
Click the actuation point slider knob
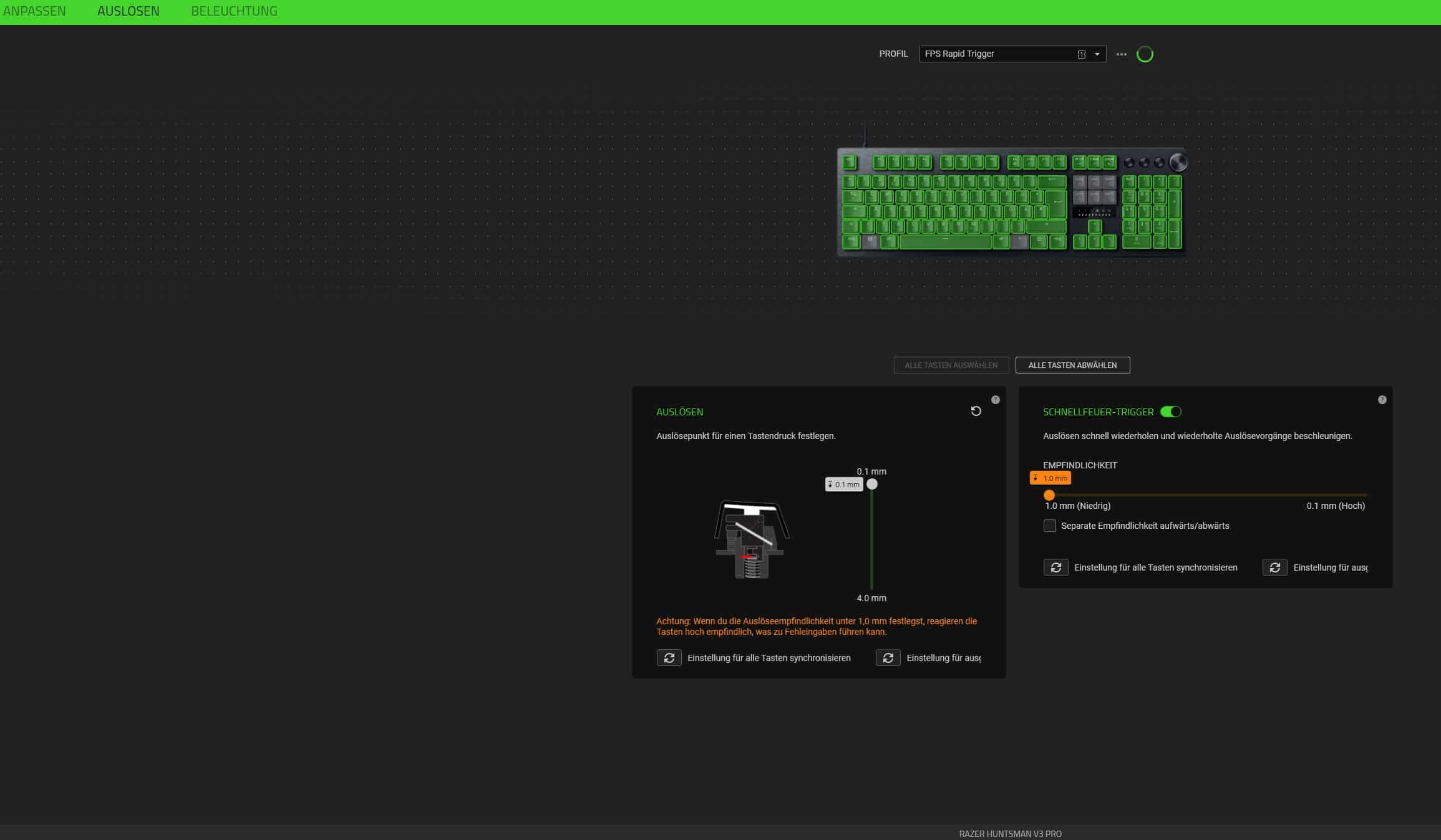click(872, 485)
